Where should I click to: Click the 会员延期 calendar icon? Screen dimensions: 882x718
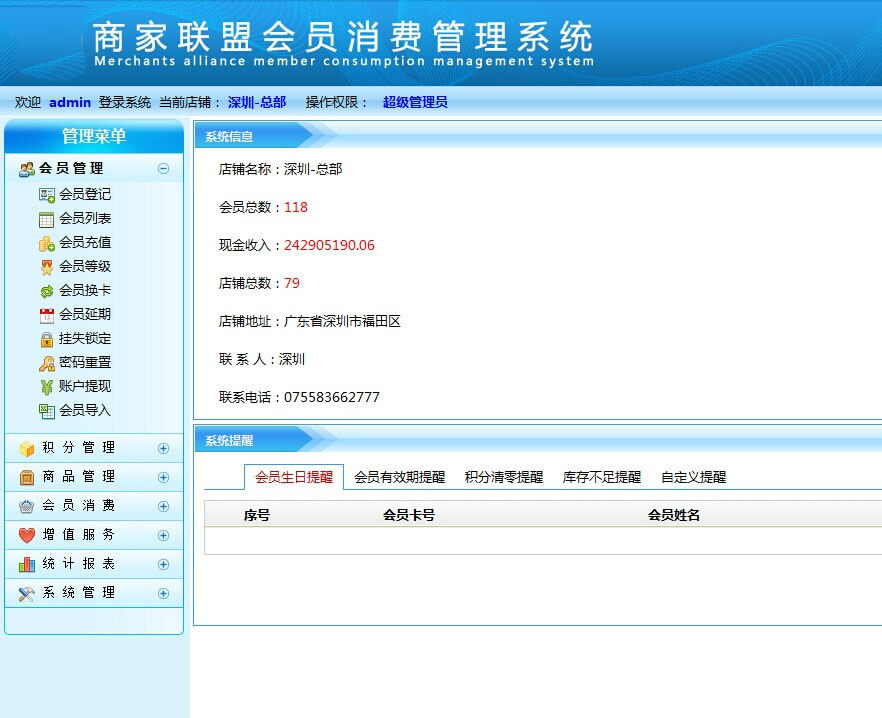click(47, 315)
